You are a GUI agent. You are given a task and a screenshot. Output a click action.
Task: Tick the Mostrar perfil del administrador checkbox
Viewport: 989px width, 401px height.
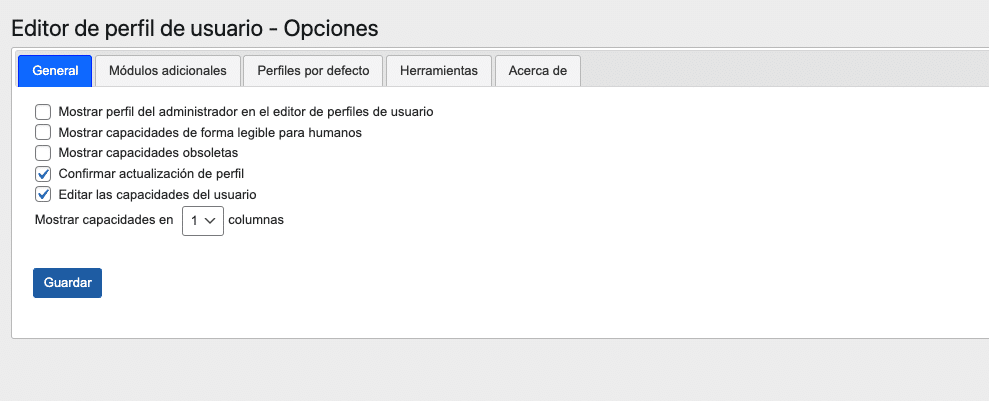pos(43,112)
